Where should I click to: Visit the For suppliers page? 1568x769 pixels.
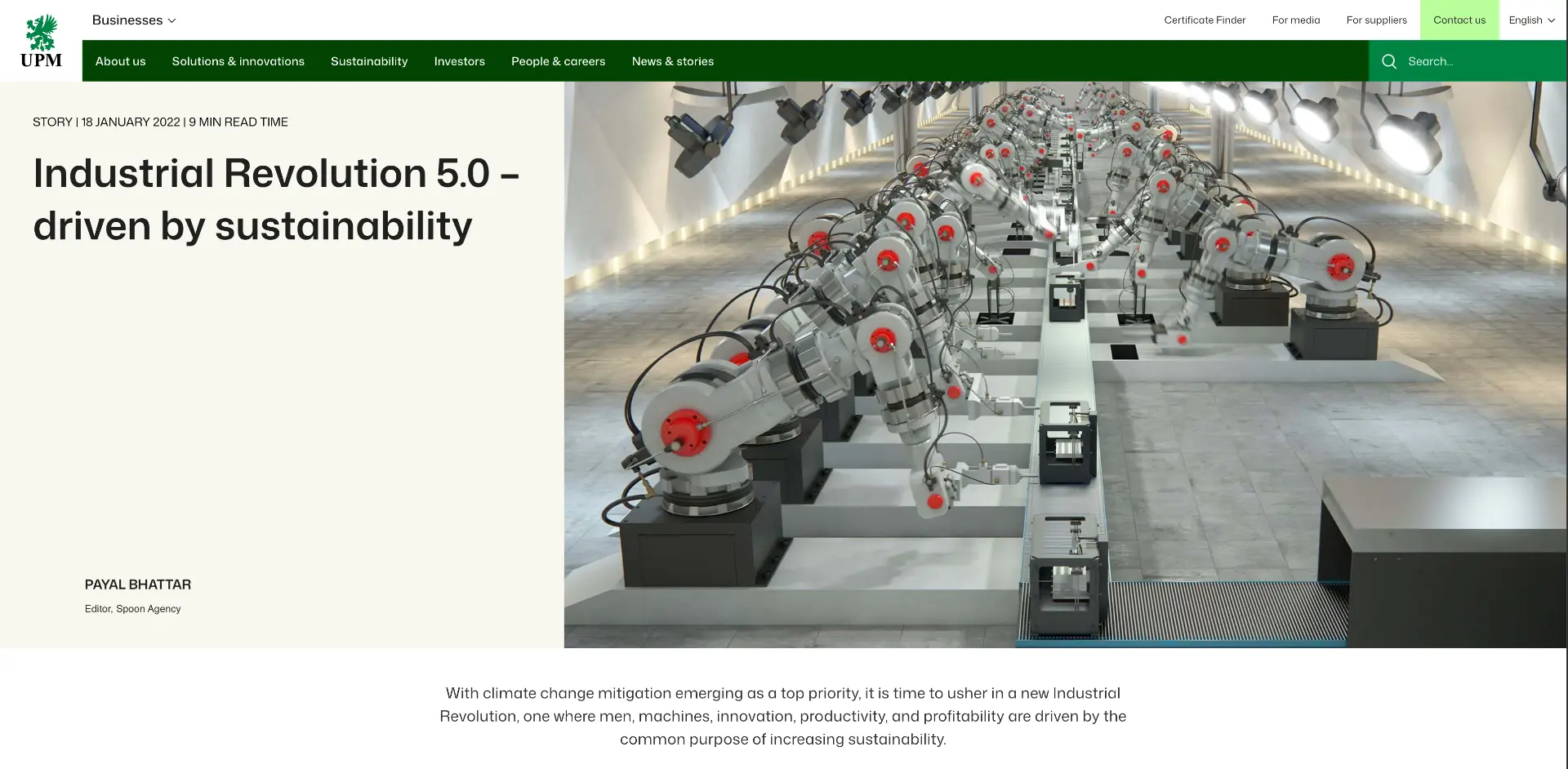pyautogui.click(x=1376, y=20)
